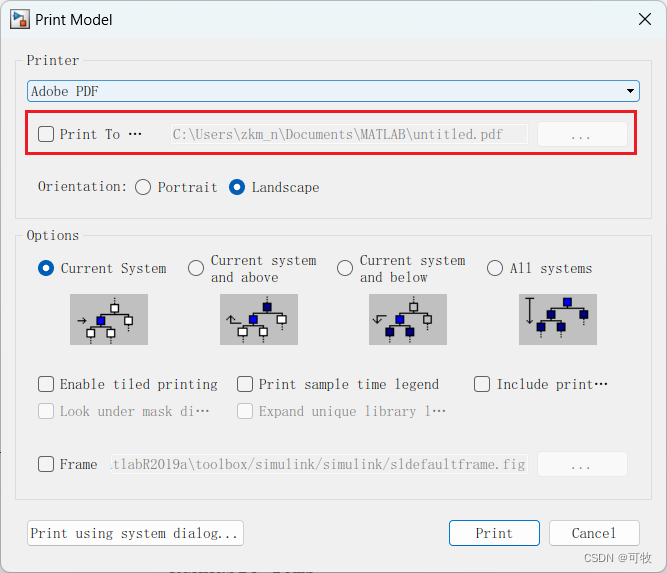
Task: Enable tiled printing checkbox
Action: (46, 384)
